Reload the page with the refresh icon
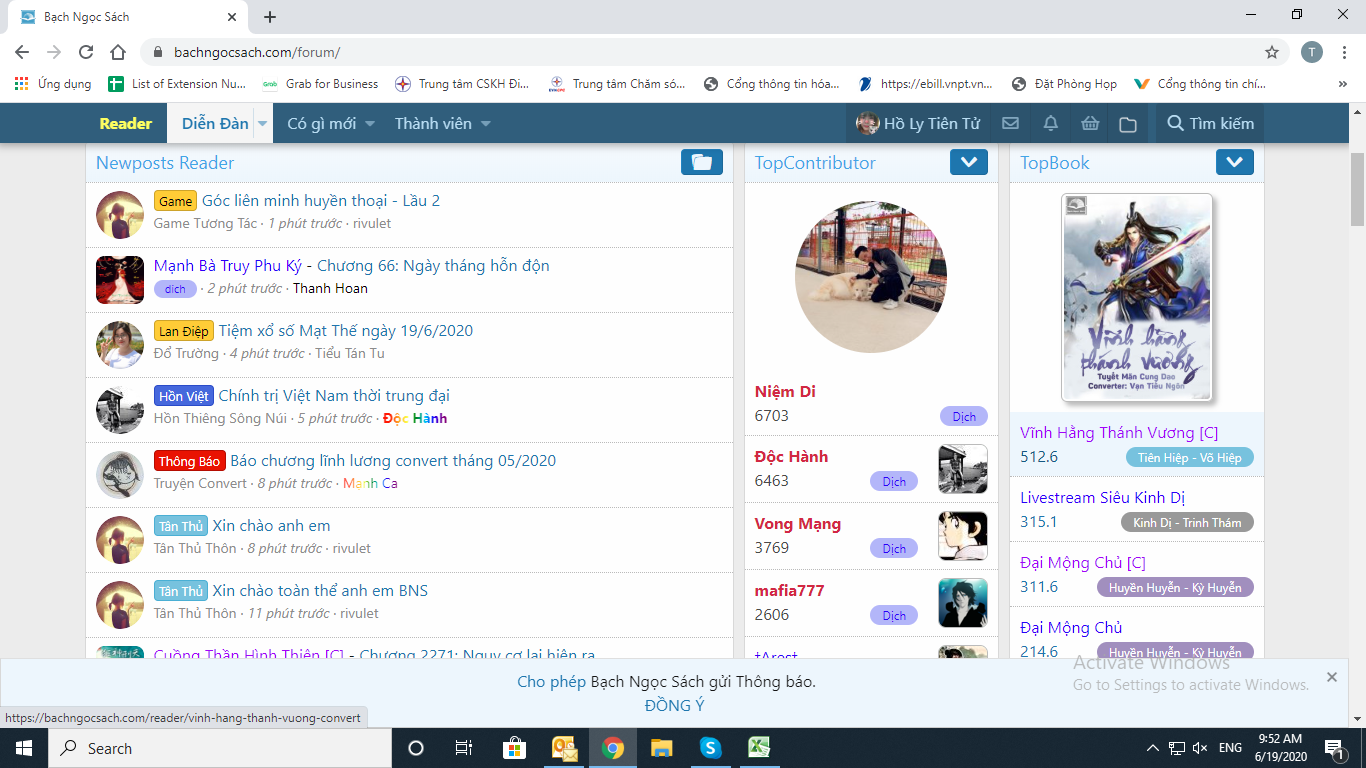Viewport: 1366px width, 768px height. [86, 52]
